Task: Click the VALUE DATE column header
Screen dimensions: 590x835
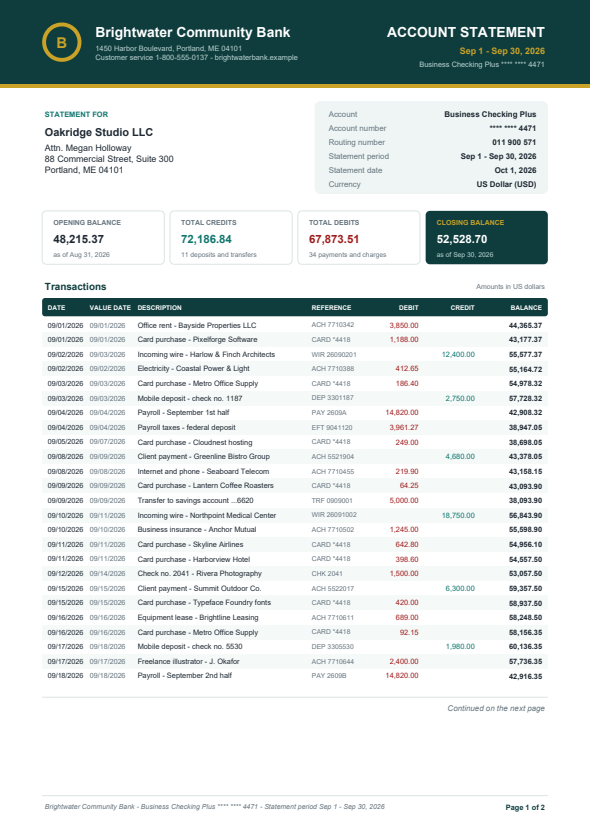Action: point(110,308)
